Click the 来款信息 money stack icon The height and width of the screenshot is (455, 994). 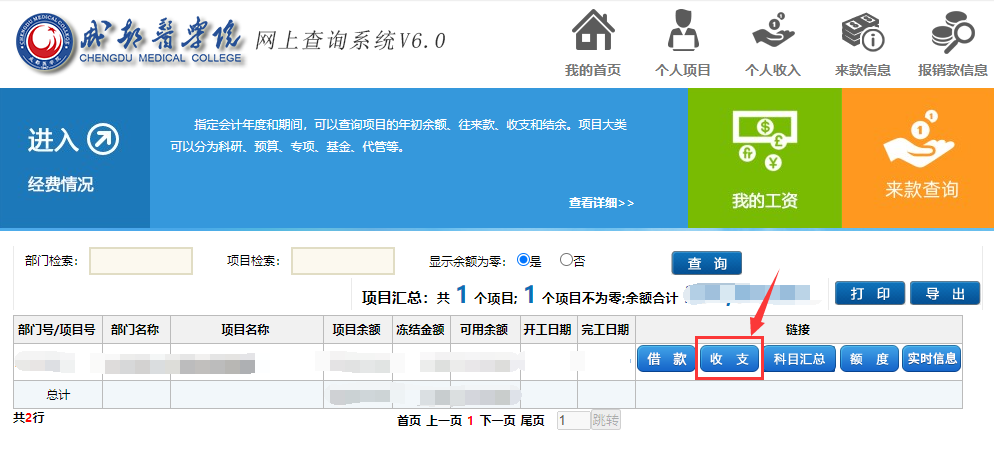pyautogui.click(x=862, y=31)
